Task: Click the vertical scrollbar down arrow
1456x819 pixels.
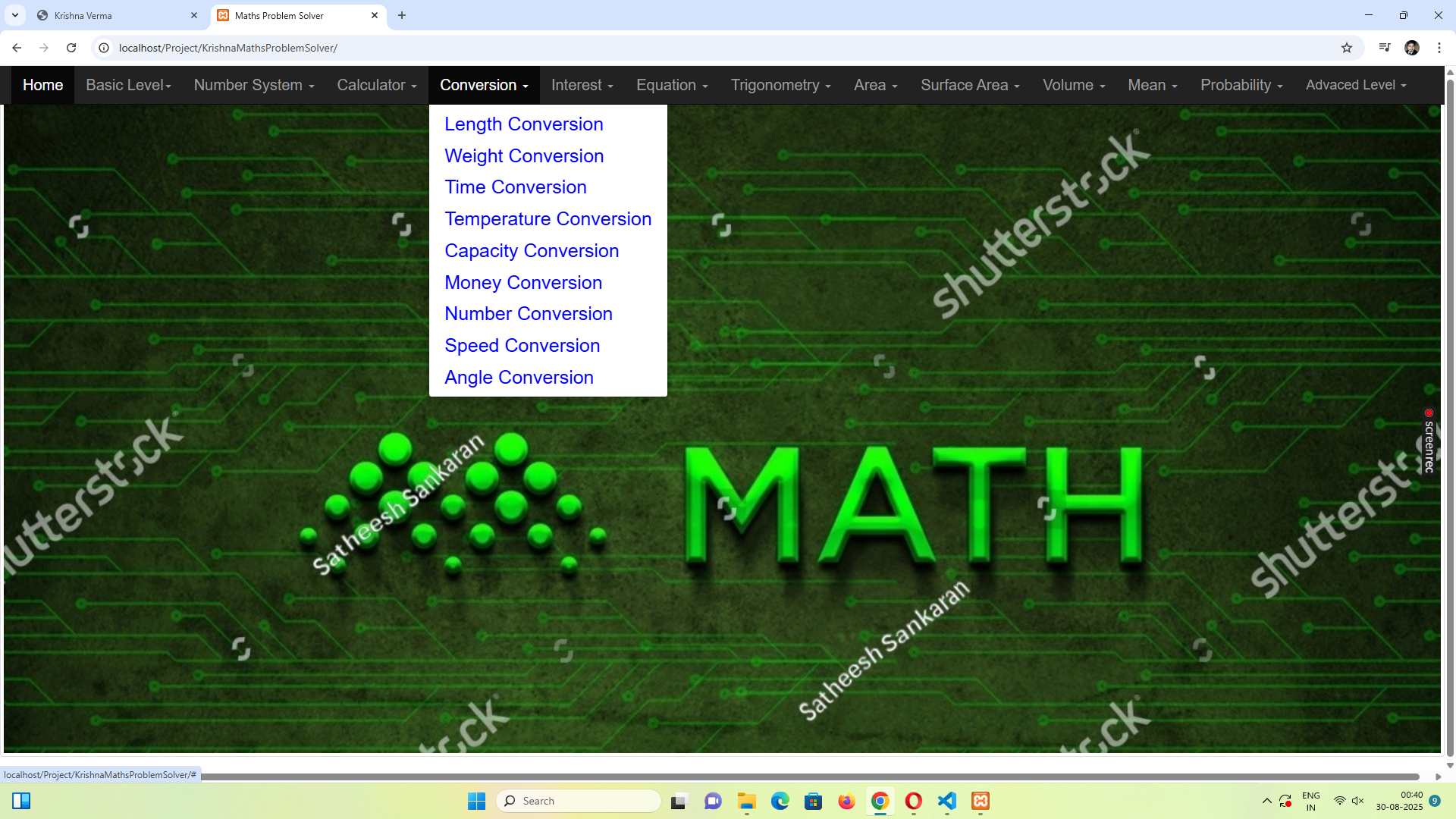Action: click(1450, 765)
